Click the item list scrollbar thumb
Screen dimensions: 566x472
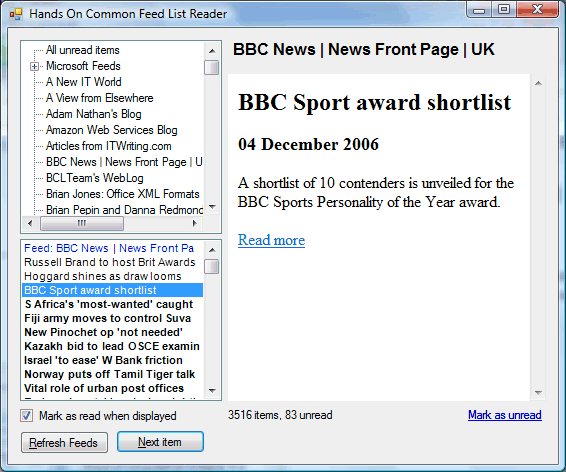[212, 267]
